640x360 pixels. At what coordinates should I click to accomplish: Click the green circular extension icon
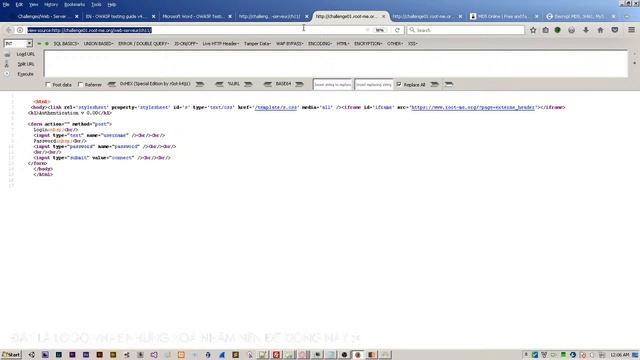point(558,30)
